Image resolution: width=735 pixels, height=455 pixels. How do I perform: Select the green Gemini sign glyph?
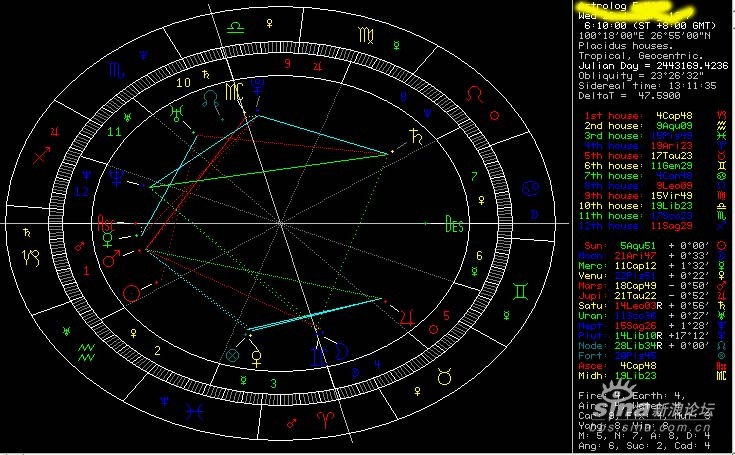[520, 291]
